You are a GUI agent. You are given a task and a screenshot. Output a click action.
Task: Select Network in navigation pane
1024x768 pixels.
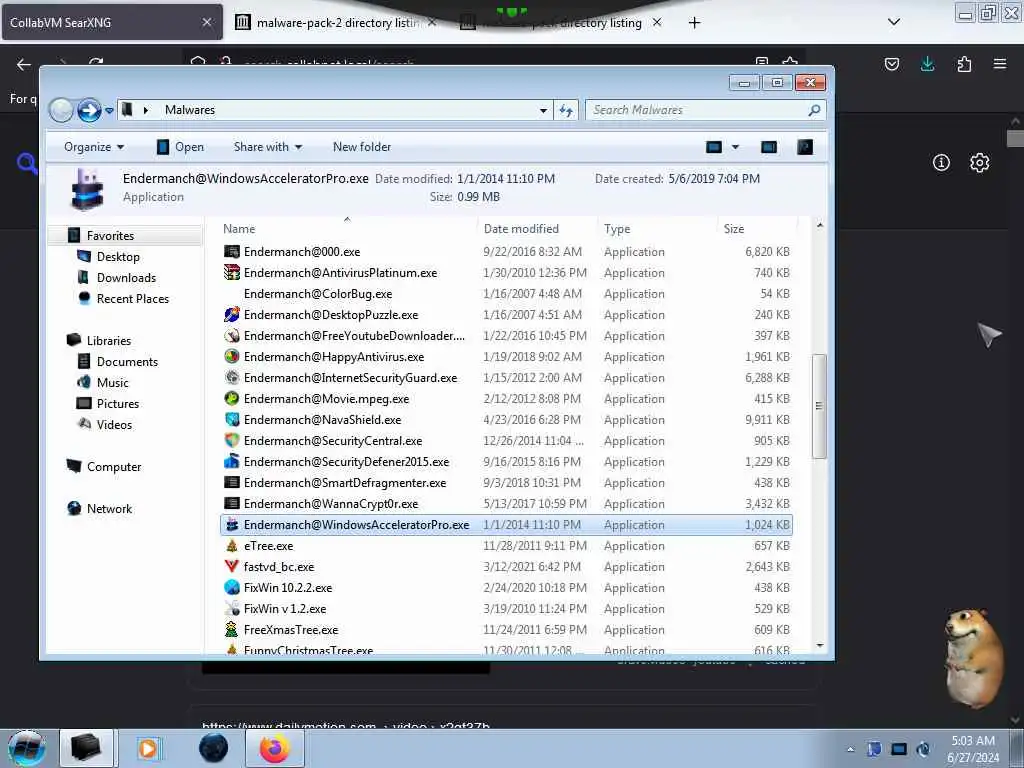109,509
